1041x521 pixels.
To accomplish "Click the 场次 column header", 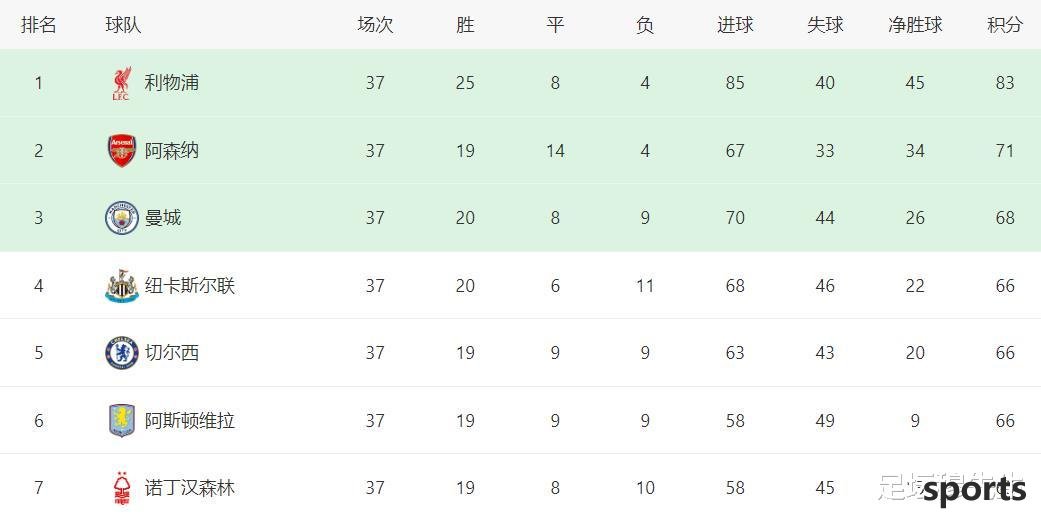I will tap(375, 25).
